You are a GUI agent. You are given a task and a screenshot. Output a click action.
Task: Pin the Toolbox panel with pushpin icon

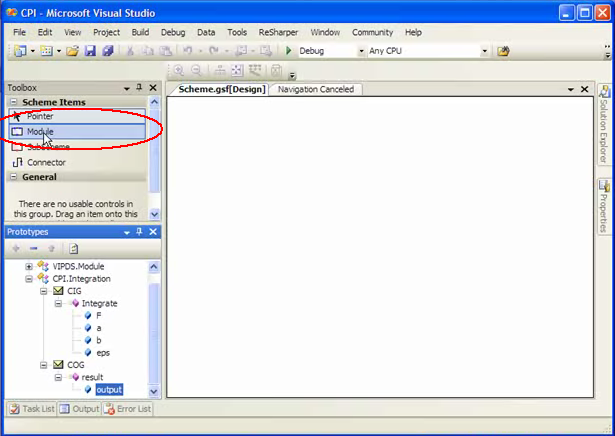139,87
